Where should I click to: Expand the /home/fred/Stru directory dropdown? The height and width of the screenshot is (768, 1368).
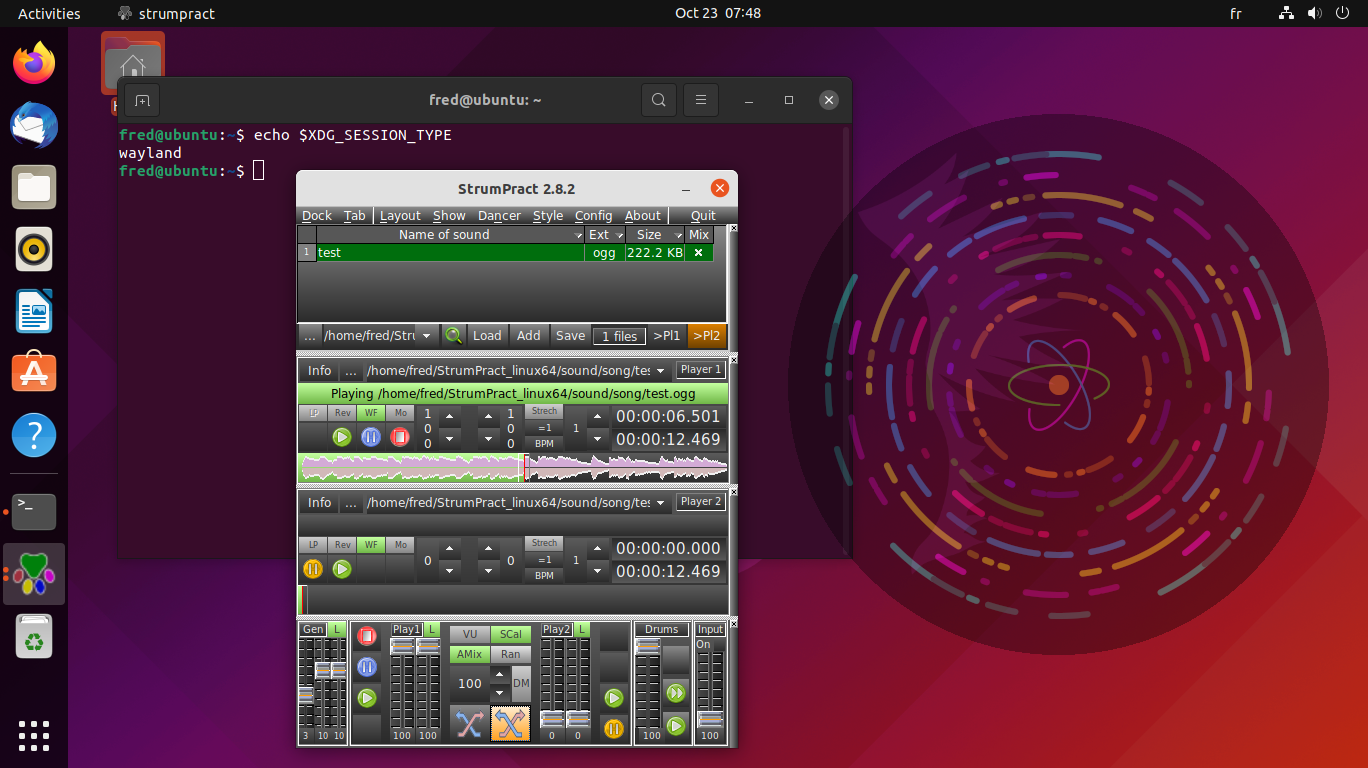pyautogui.click(x=426, y=336)
